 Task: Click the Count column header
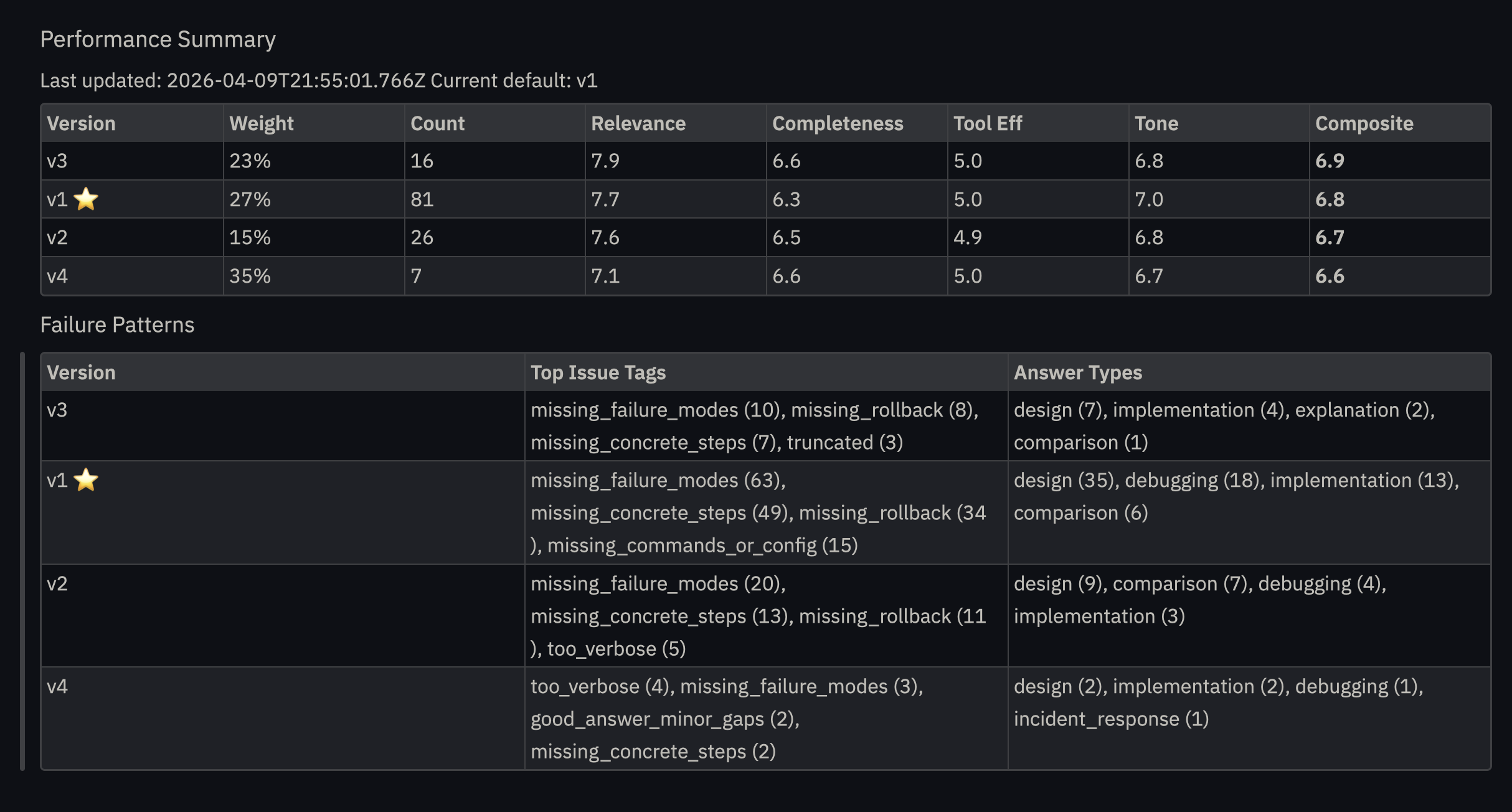coord(437,123)
